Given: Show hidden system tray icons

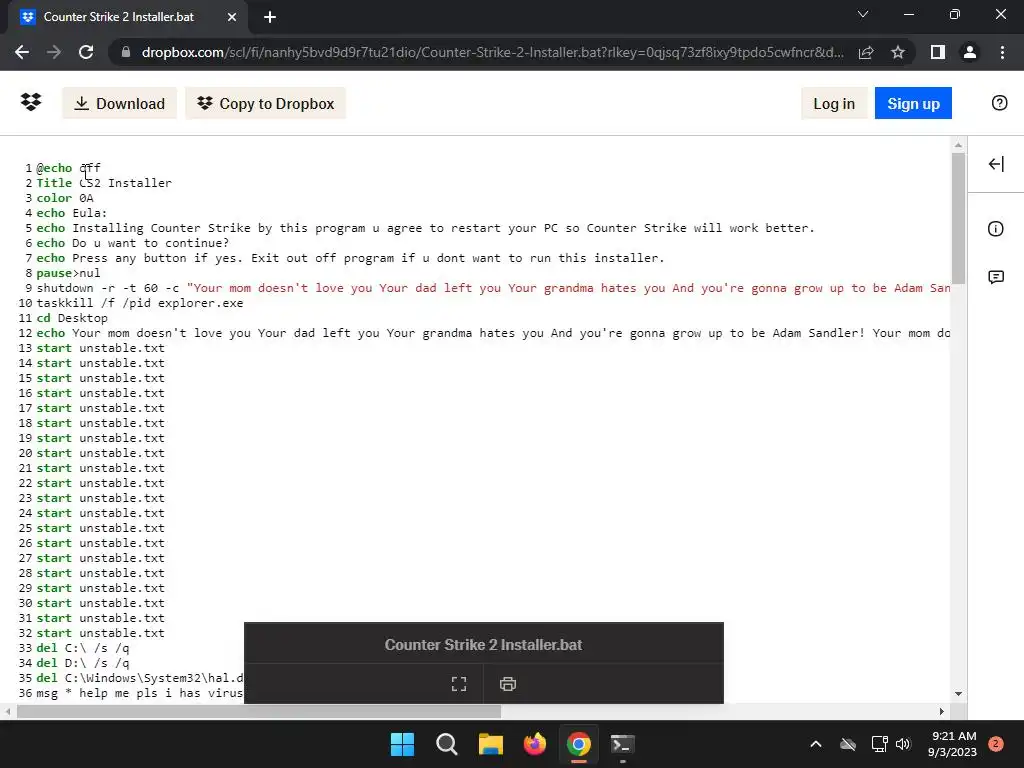Looking at the screenshot, I should [816, 744].
